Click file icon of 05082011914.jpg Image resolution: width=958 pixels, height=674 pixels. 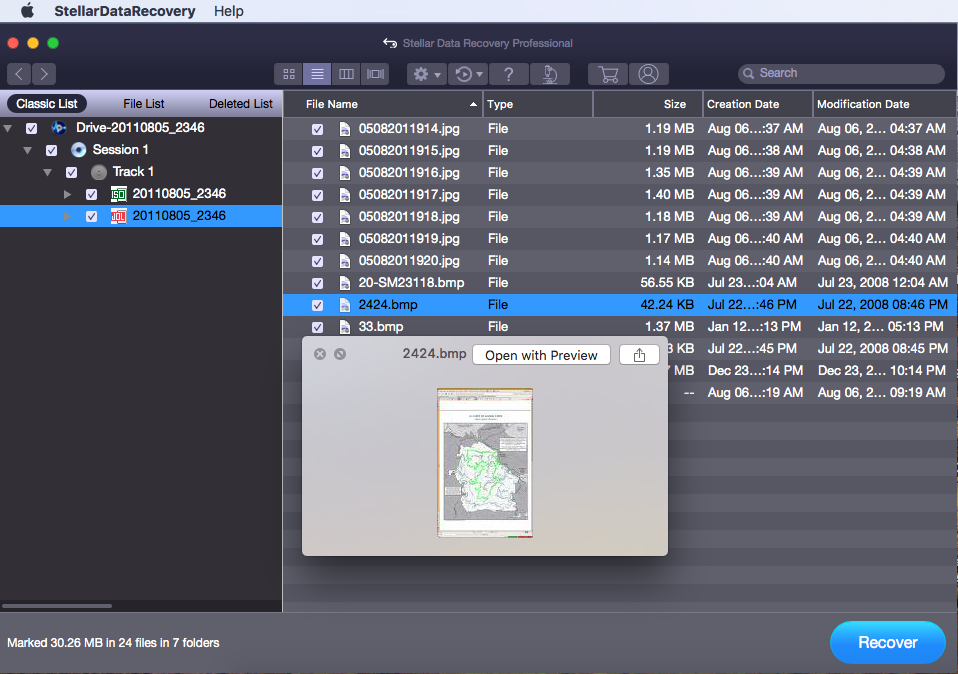click(345, 129)
